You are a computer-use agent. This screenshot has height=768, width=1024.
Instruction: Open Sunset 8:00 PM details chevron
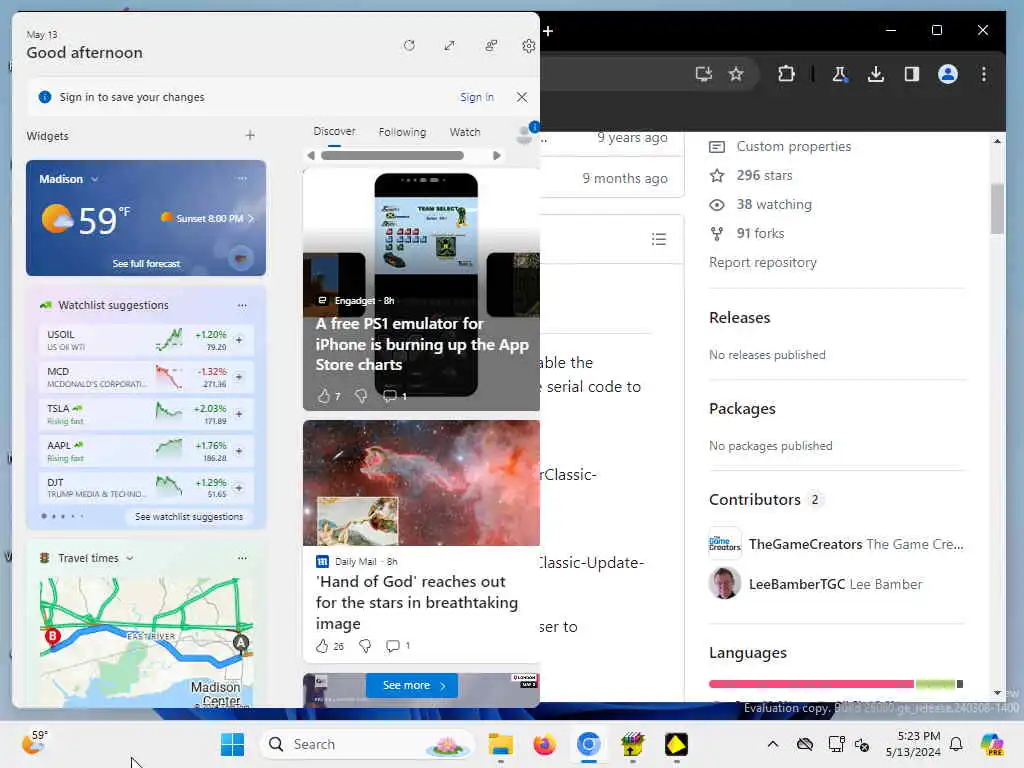click(251, 218)
